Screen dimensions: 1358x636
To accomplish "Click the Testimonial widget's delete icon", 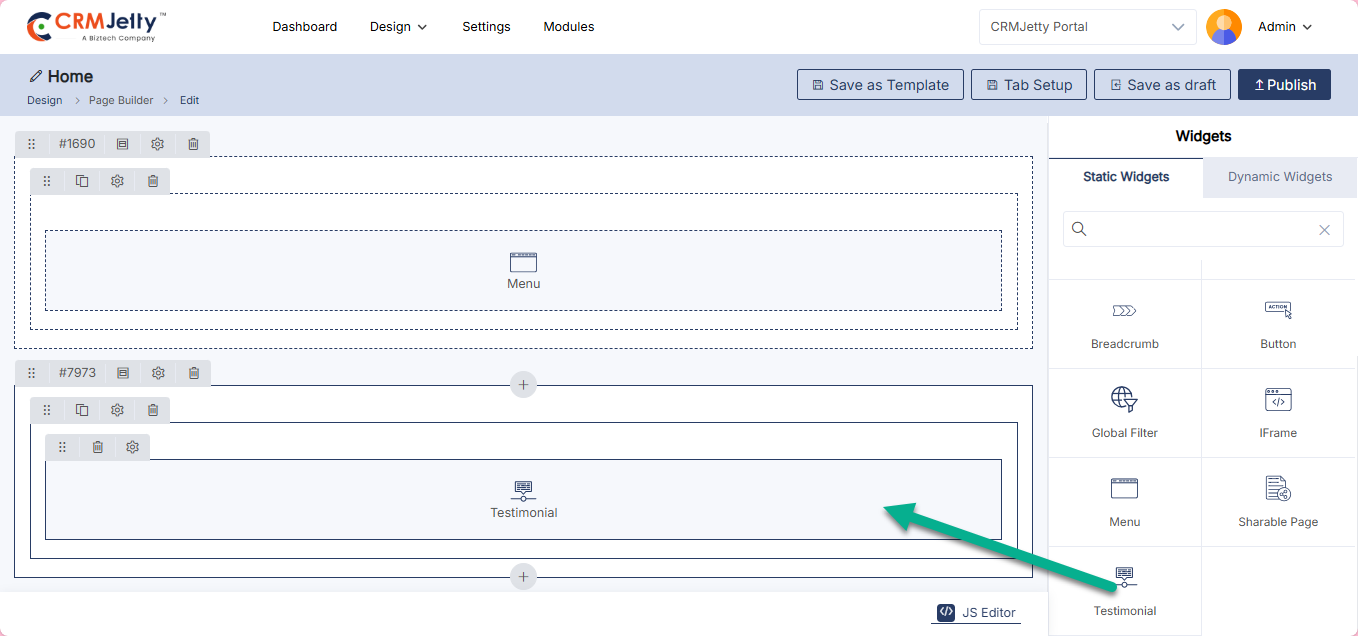I will tap(97, 447).
